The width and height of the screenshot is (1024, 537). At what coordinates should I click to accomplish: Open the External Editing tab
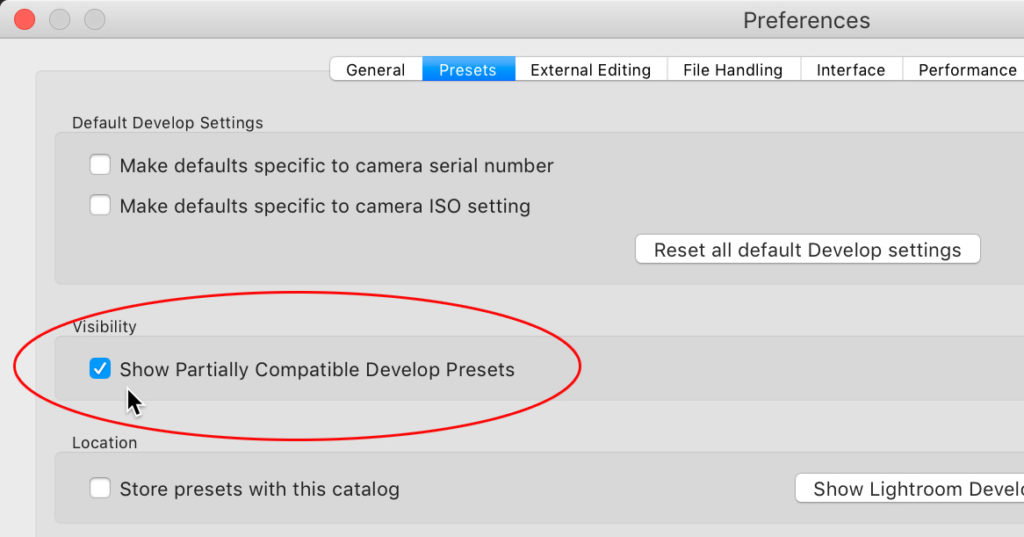(x=590, y=70)
